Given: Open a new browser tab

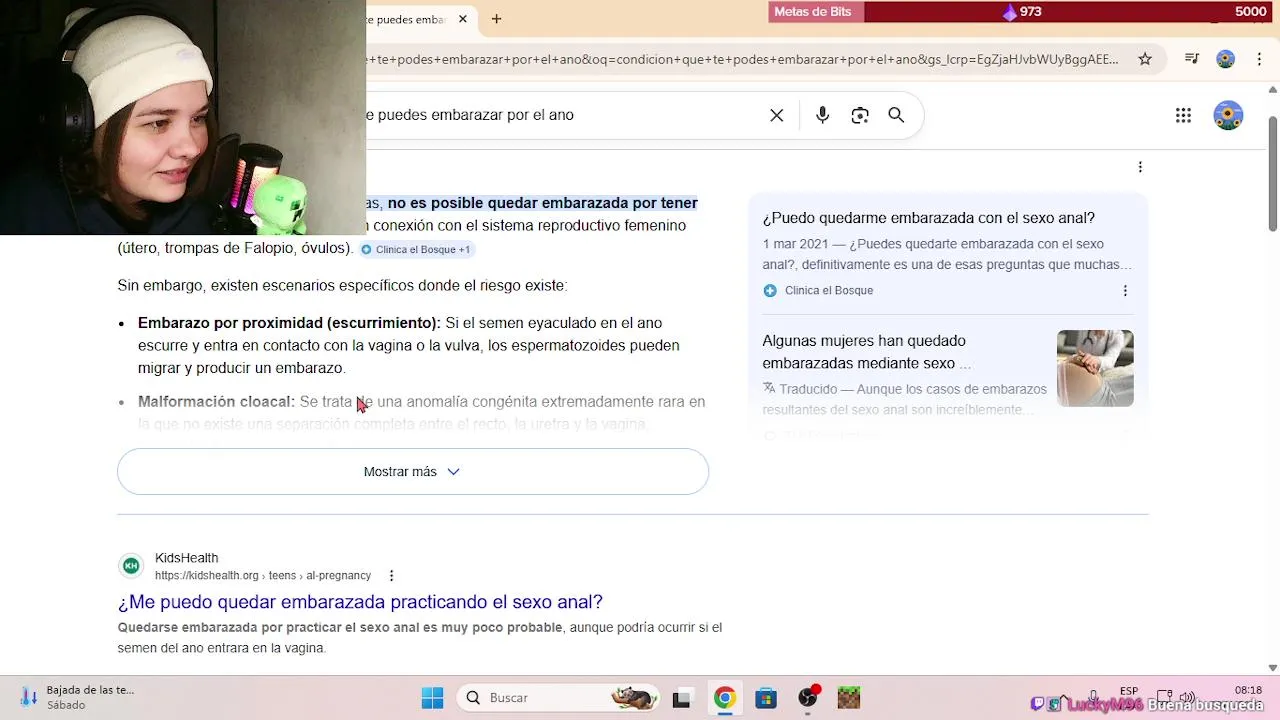Looking at the screenshot, I should point(496,19).
